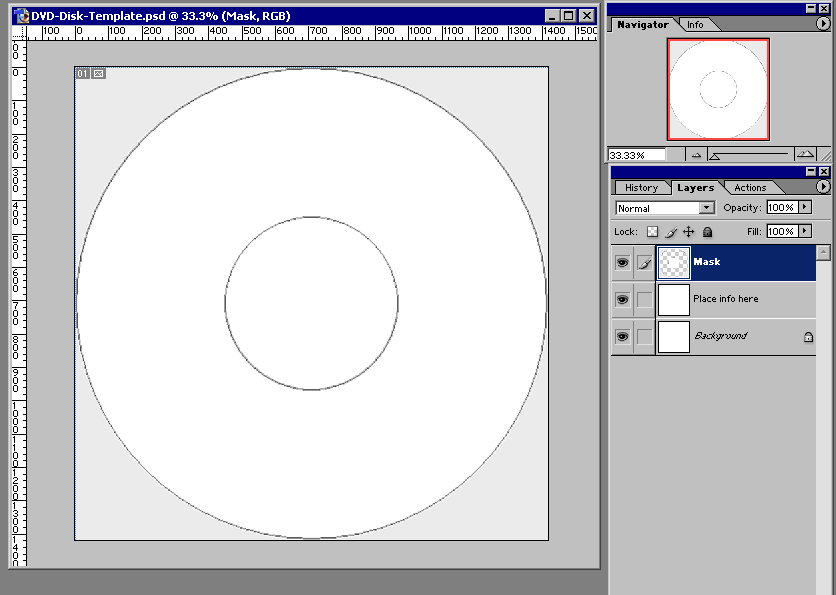Click the Fill 100% field
This screenshot has width=836, height=595.
coord(782,231)
